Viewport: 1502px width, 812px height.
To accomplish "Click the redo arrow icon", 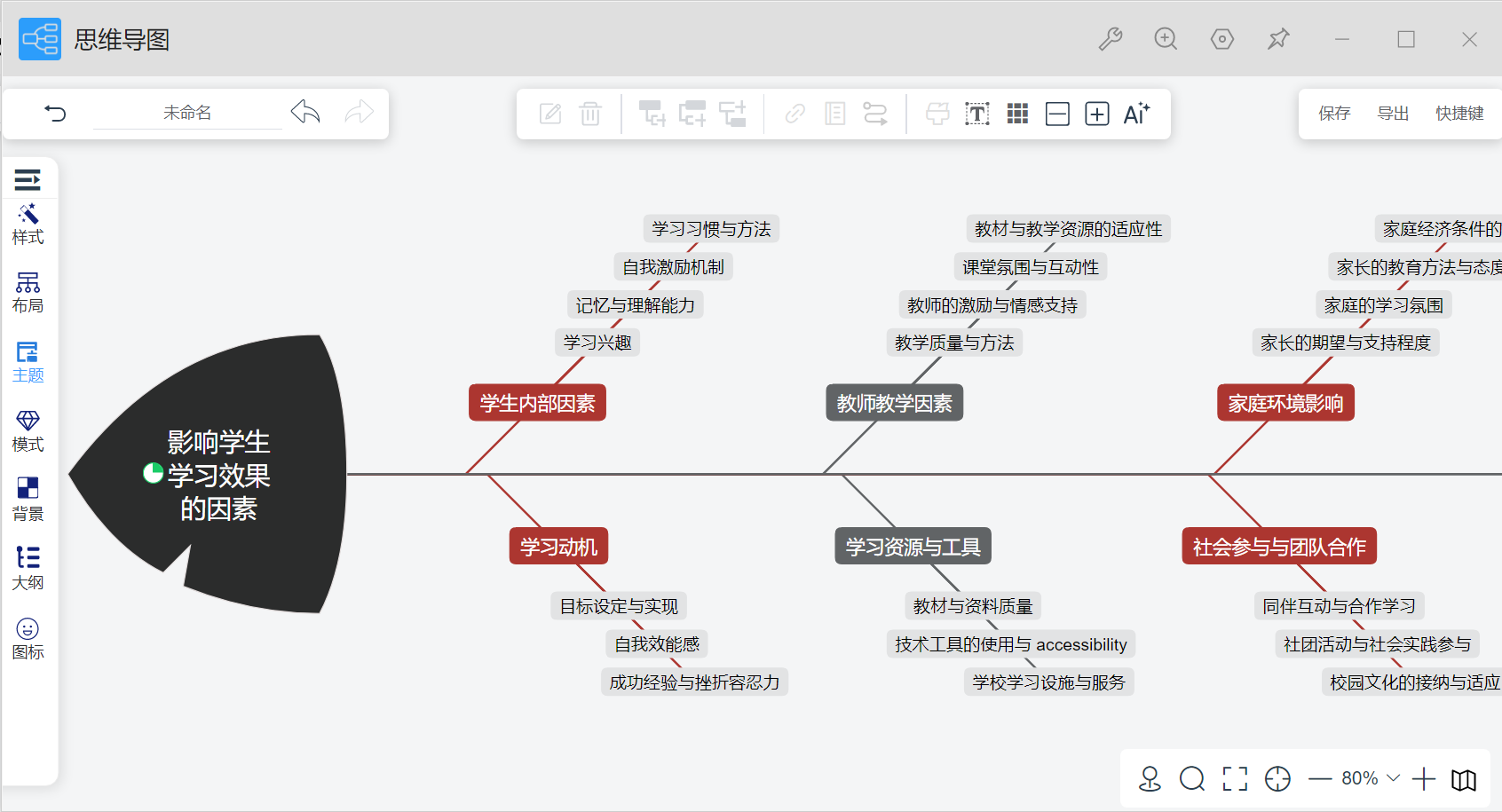I will tap(360, 113).
